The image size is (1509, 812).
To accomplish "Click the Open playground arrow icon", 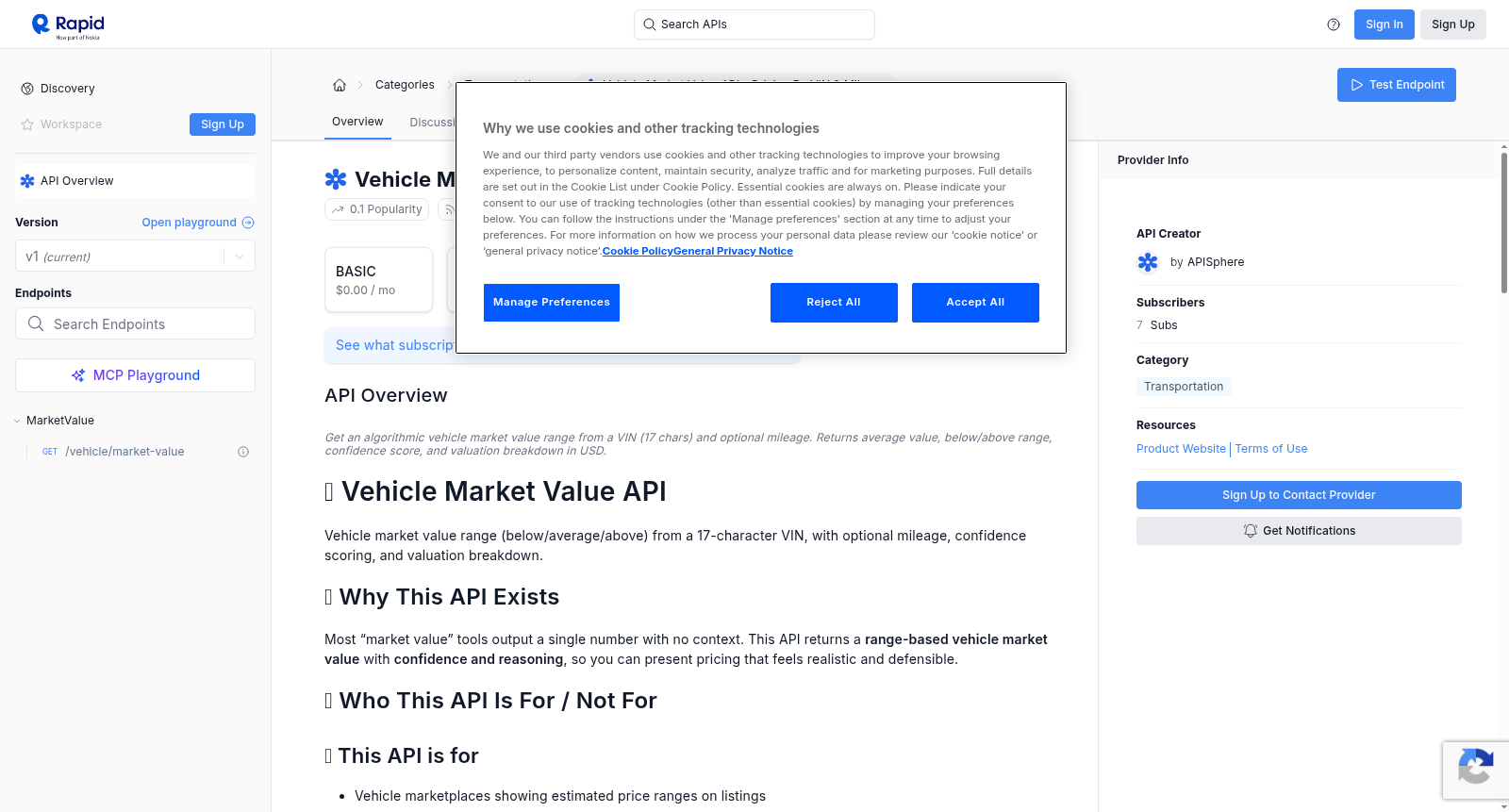I will point(248,223).
